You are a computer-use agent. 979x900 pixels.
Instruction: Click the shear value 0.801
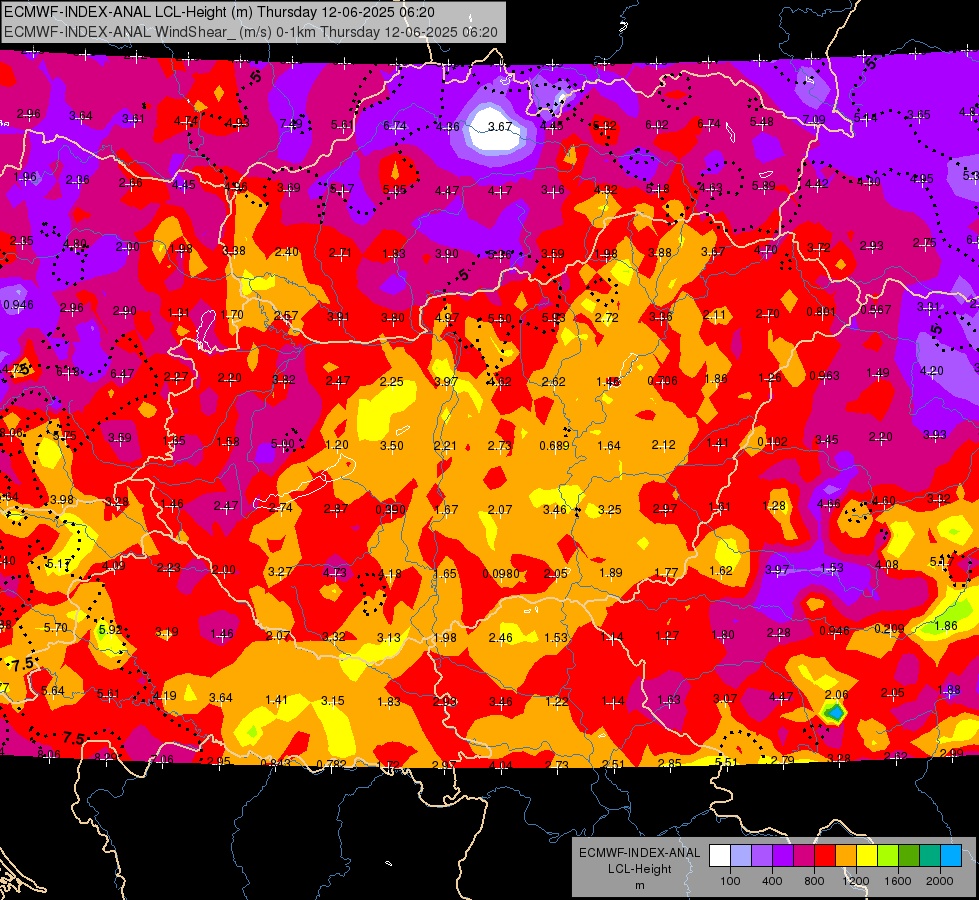(x=821, y=312)
